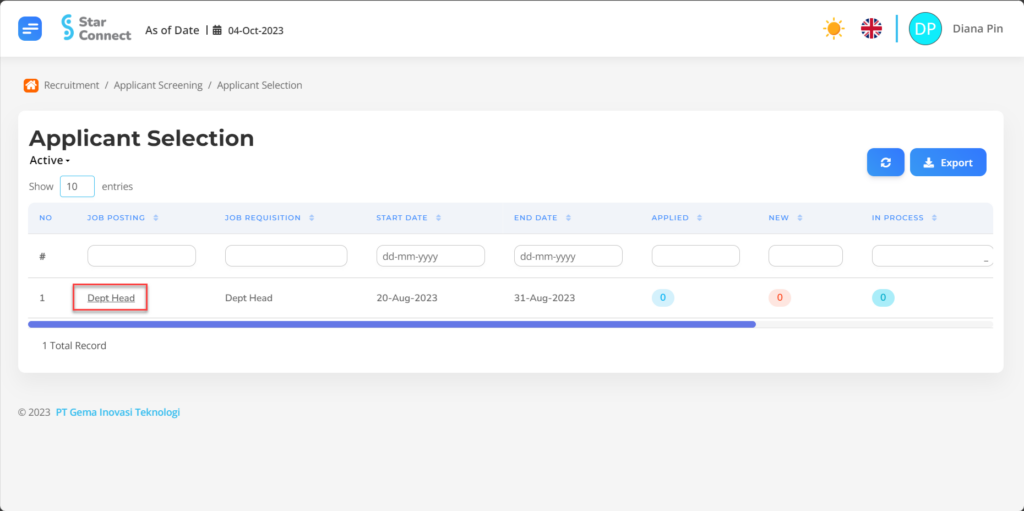Click the 31-Aug-2023 end date cell

click(545, 298)
